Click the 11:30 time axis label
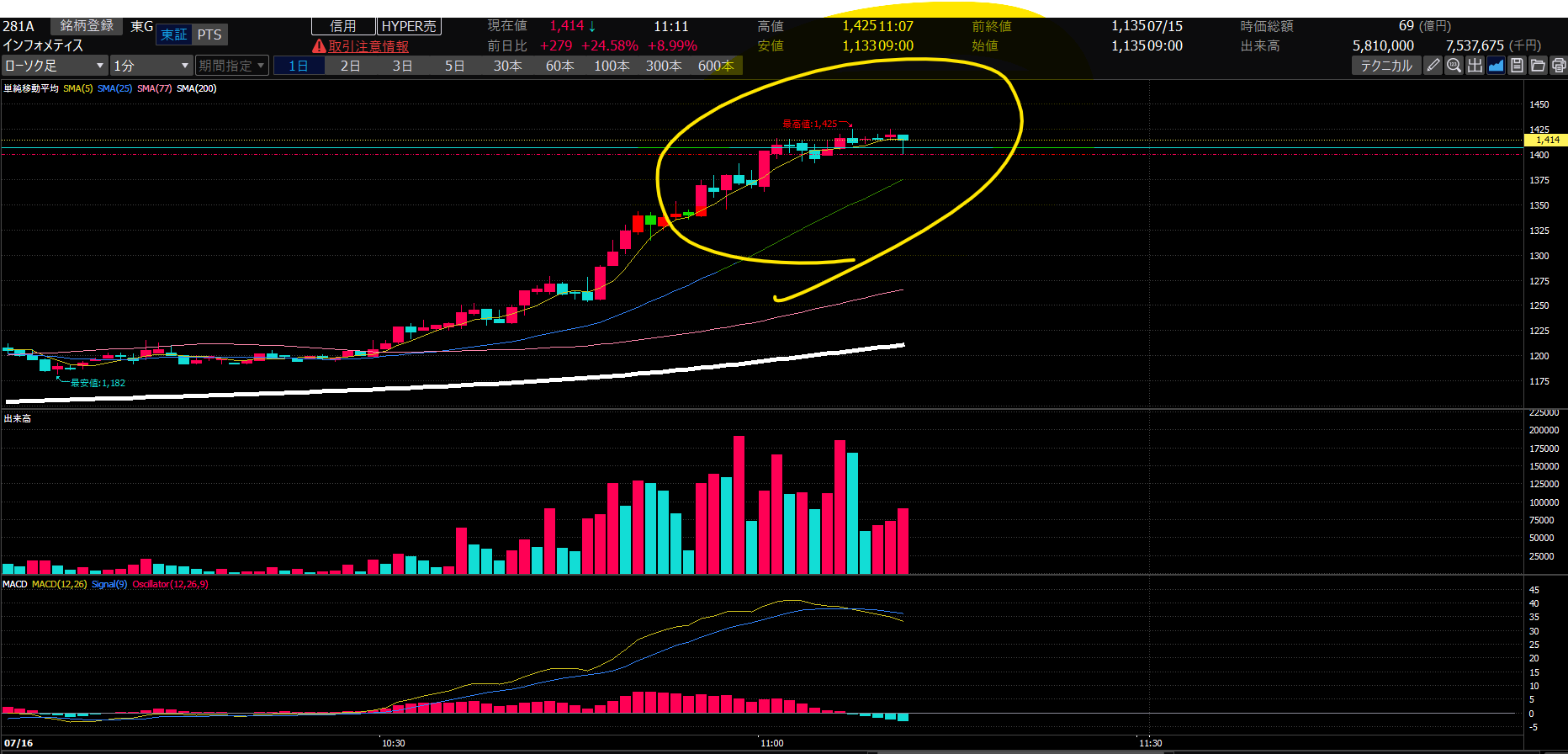The width and height of the screenshot is (1568, 754). click(x=1150, y=743)
